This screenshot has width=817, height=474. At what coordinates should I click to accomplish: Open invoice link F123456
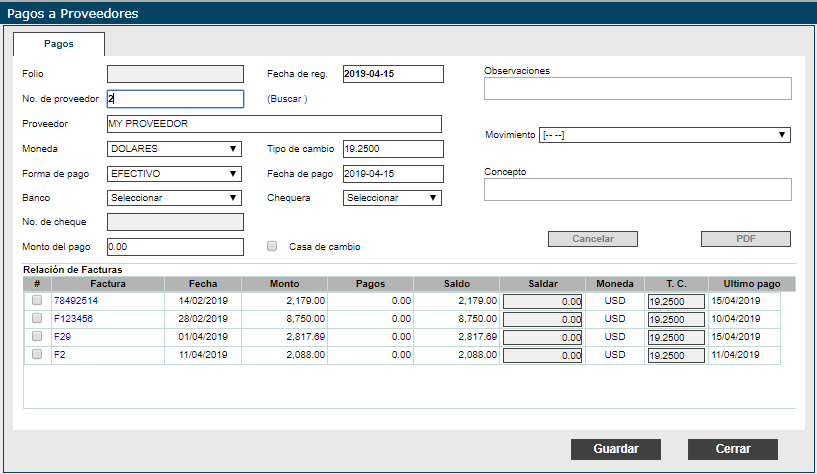click(x=73, y=319)
